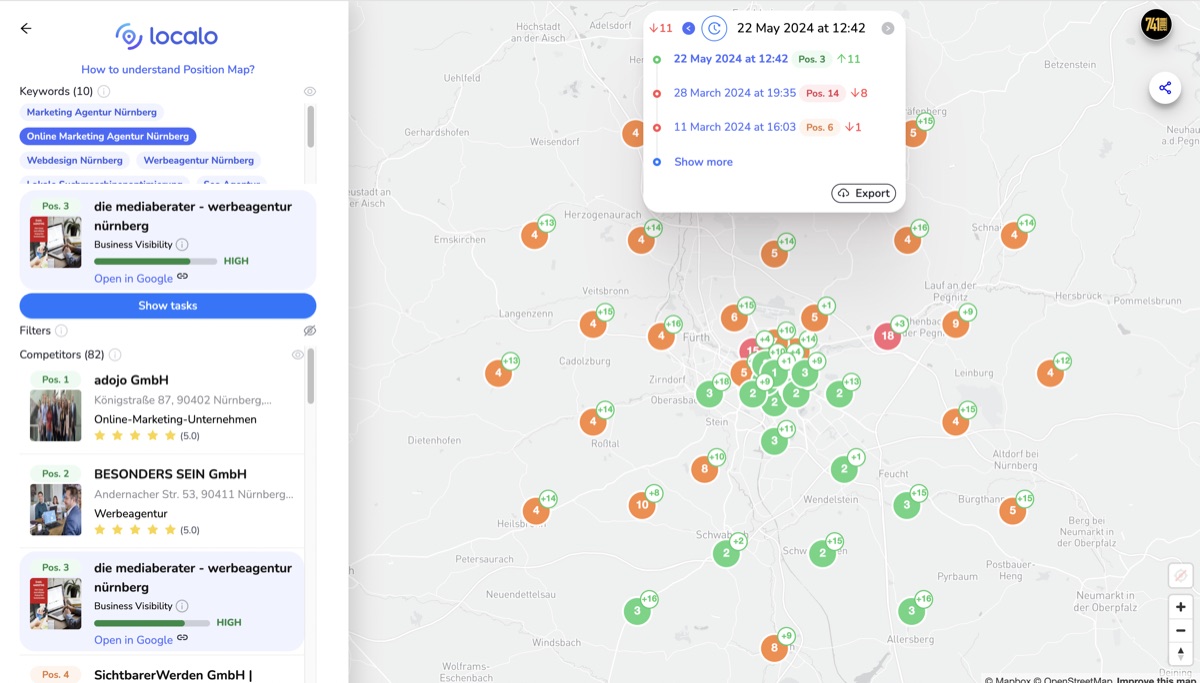Image resolution: width=1200 pixels, height=683 pixels.
Task: Click the Pos. 14 badge in timeline
Action: [x=822, y=93]
